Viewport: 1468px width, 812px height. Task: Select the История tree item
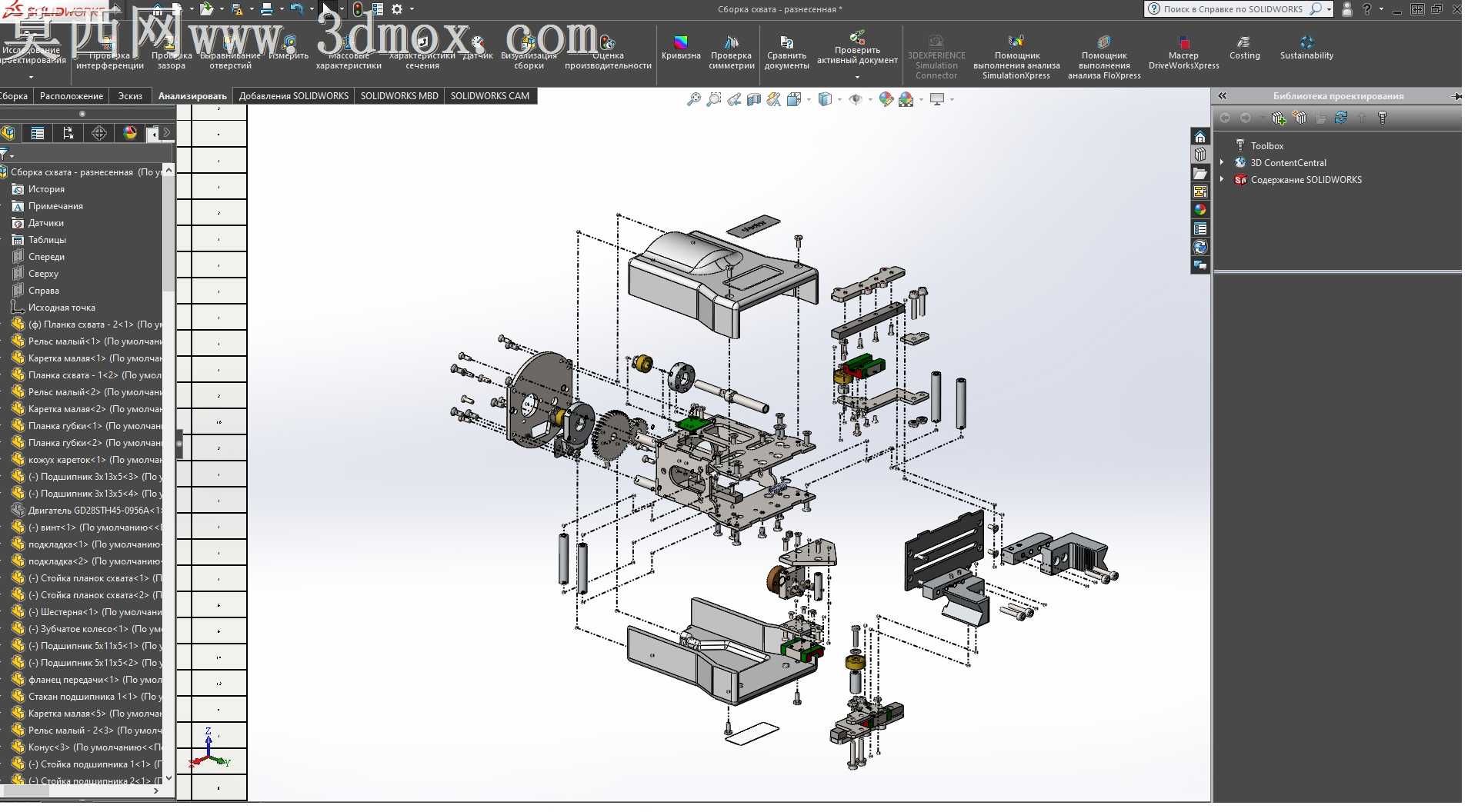46,189
